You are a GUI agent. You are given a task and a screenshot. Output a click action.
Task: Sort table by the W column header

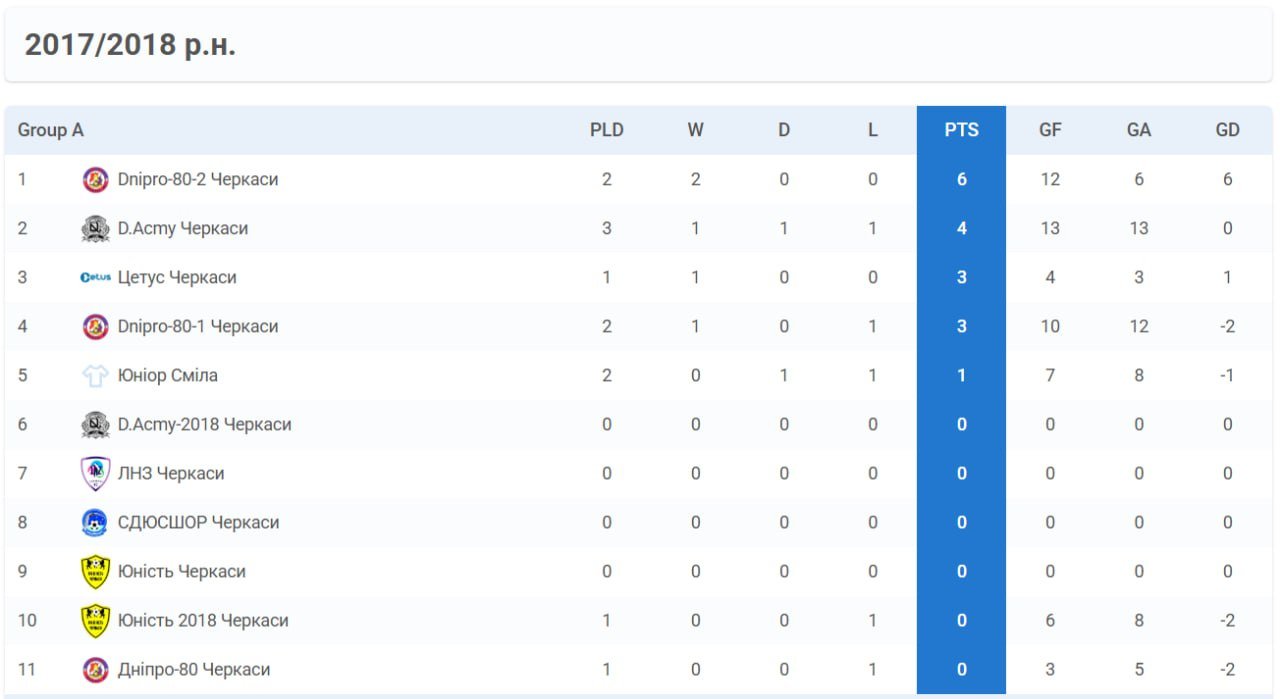695,130
